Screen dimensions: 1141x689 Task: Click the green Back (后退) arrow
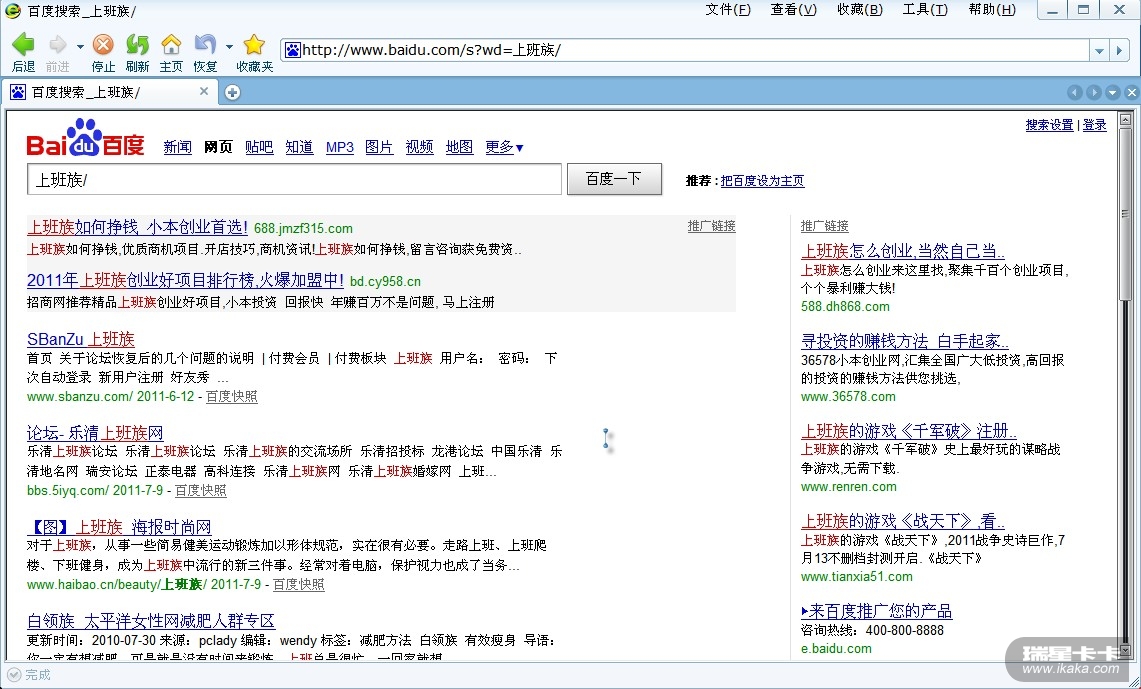pos(23,45)
